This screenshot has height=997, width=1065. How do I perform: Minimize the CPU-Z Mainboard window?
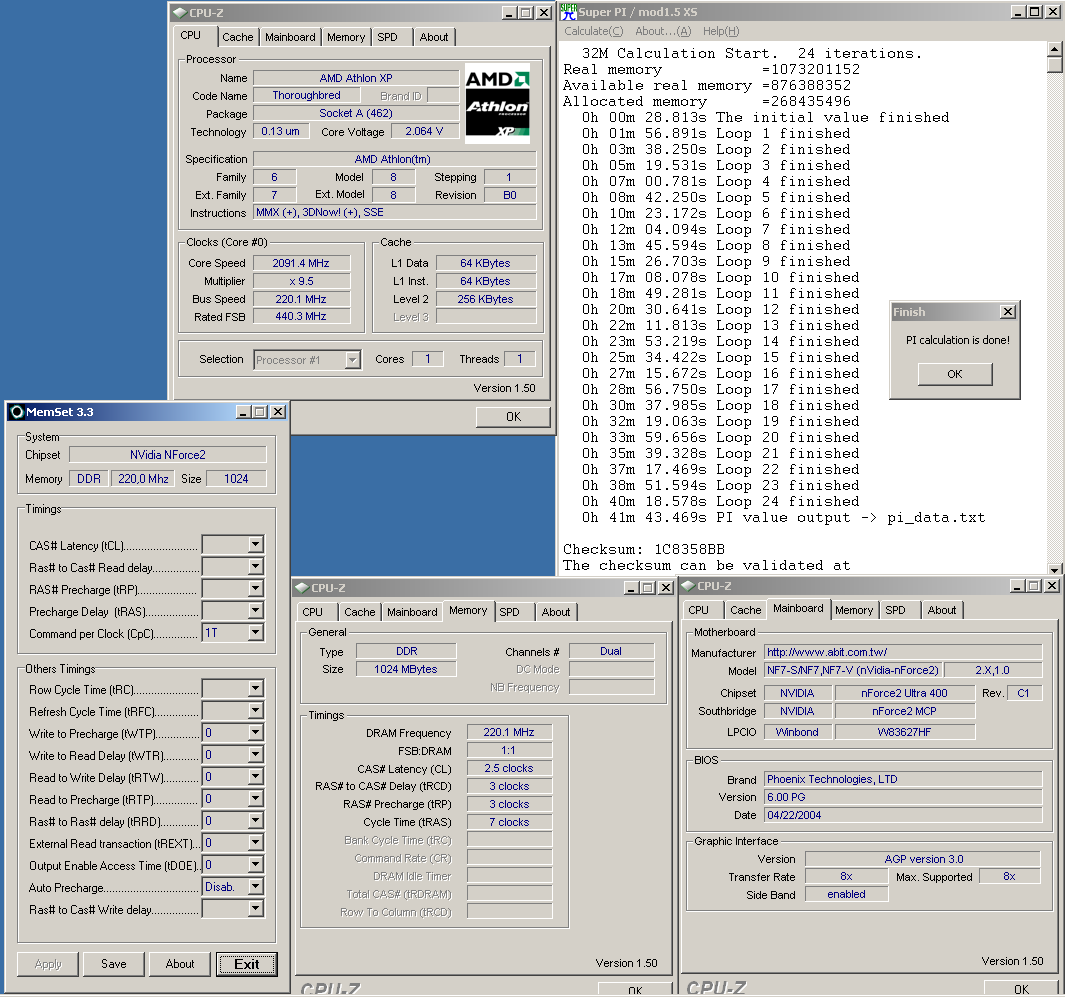click(1017, 585)
